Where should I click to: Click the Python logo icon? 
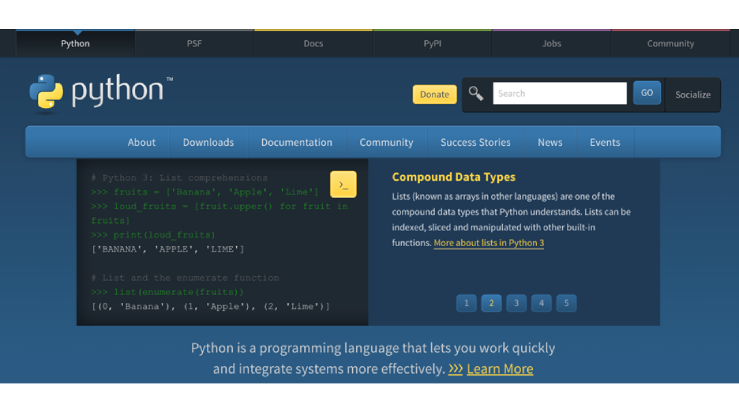coord(46,92)
